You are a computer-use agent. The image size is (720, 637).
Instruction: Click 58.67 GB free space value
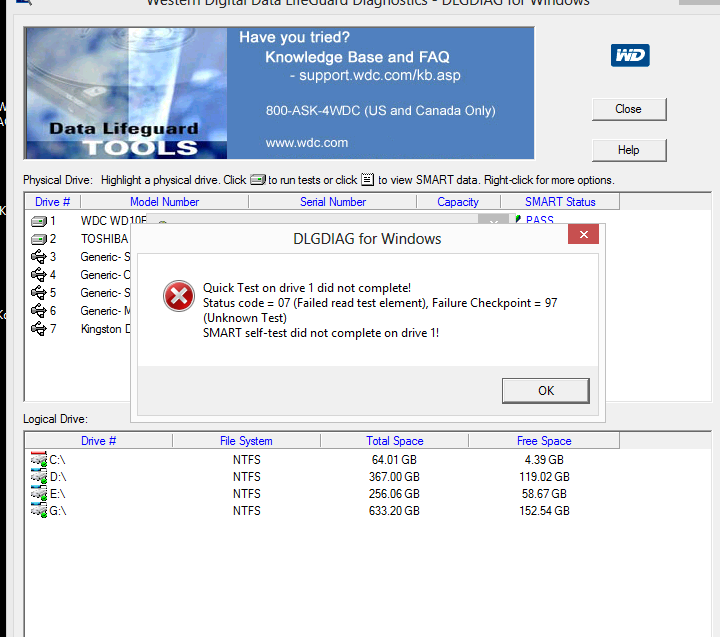click(544, 494)
